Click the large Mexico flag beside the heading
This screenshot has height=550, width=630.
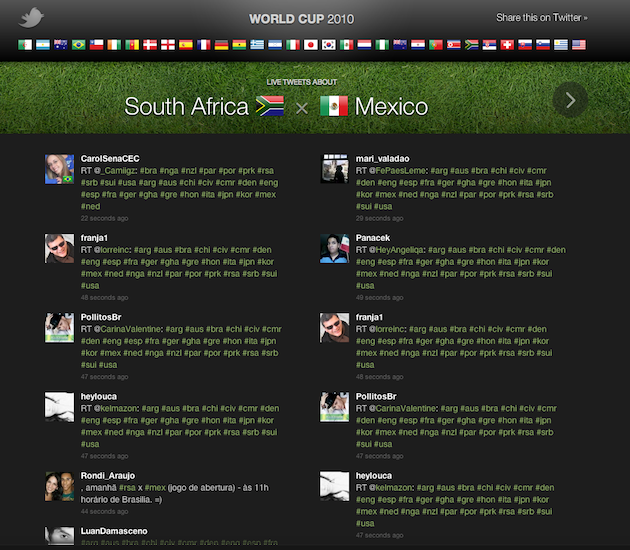pyautogui.click(x=334, y=106)
